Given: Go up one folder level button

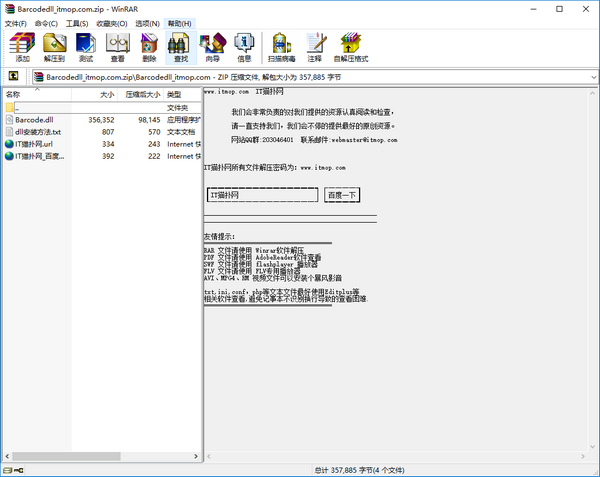Looking at the screenshot, I should tap(13, 76).
